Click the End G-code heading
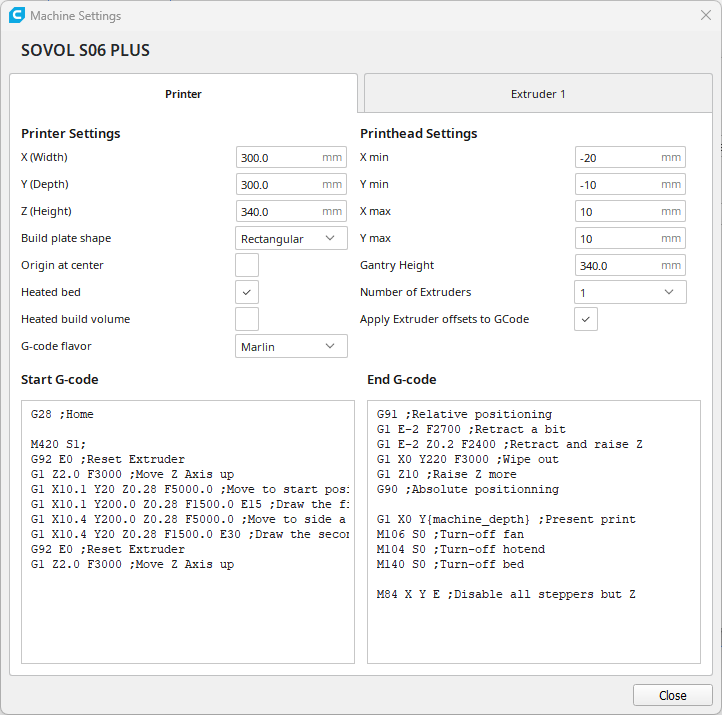722x715 pixels. point(402,379)
